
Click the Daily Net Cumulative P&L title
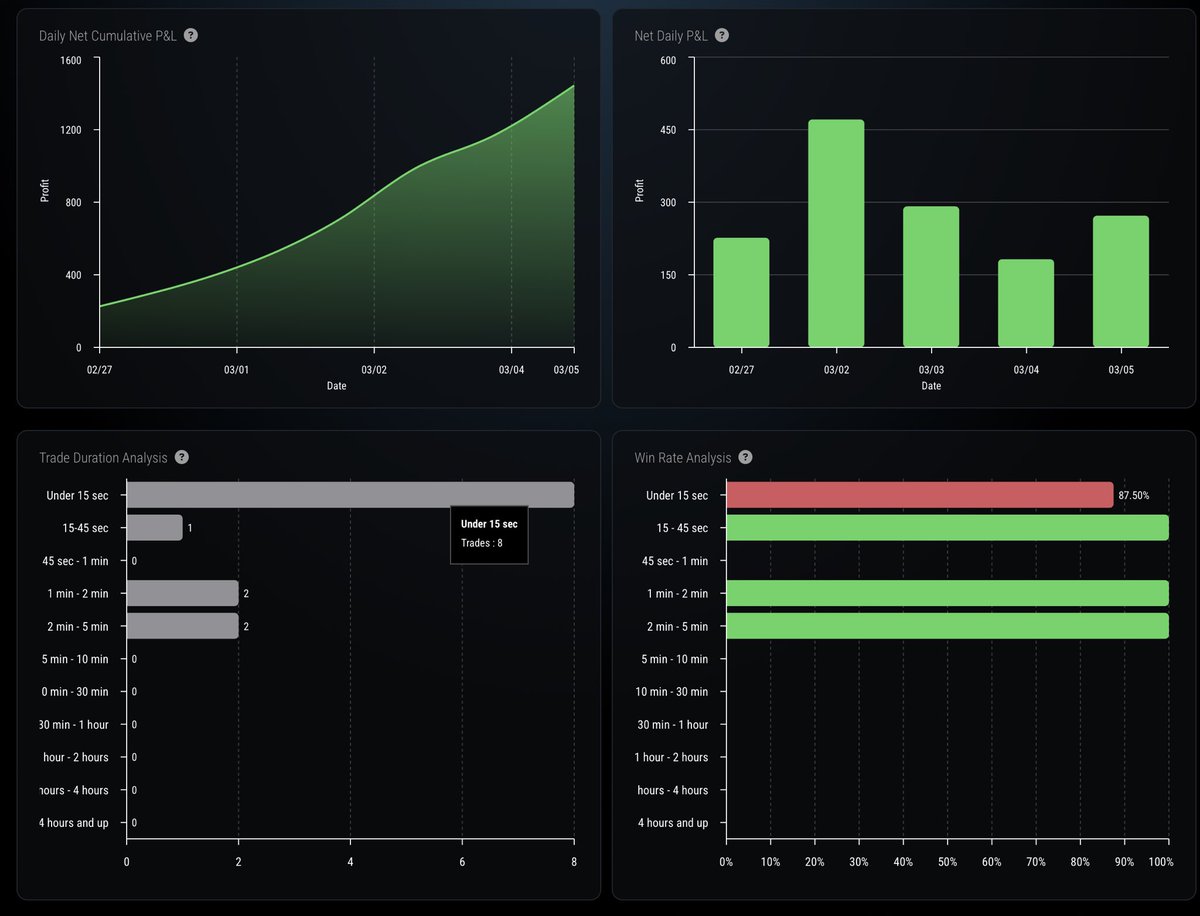(108, 36)
